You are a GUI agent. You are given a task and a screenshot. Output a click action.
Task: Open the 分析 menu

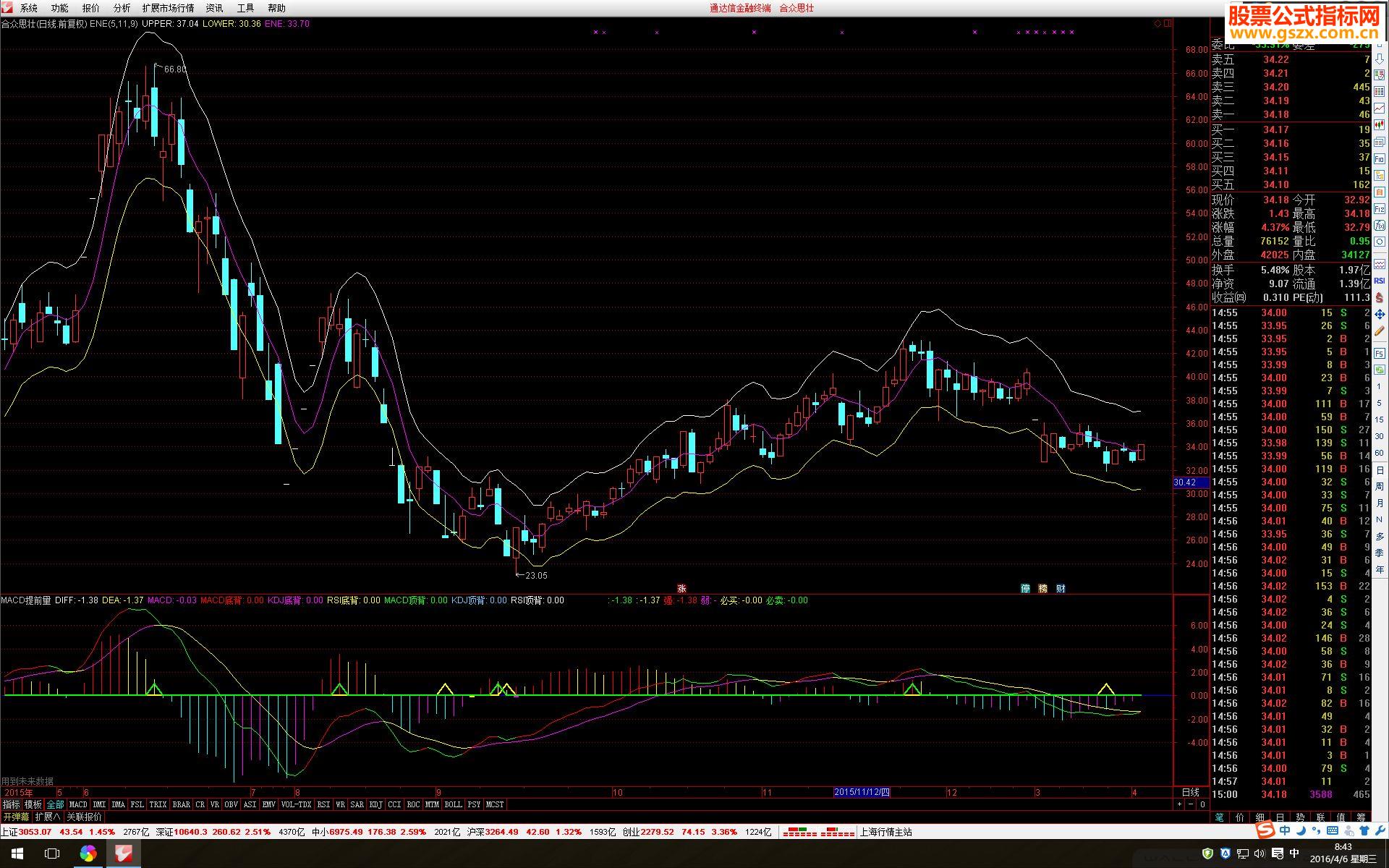(122, 8)
